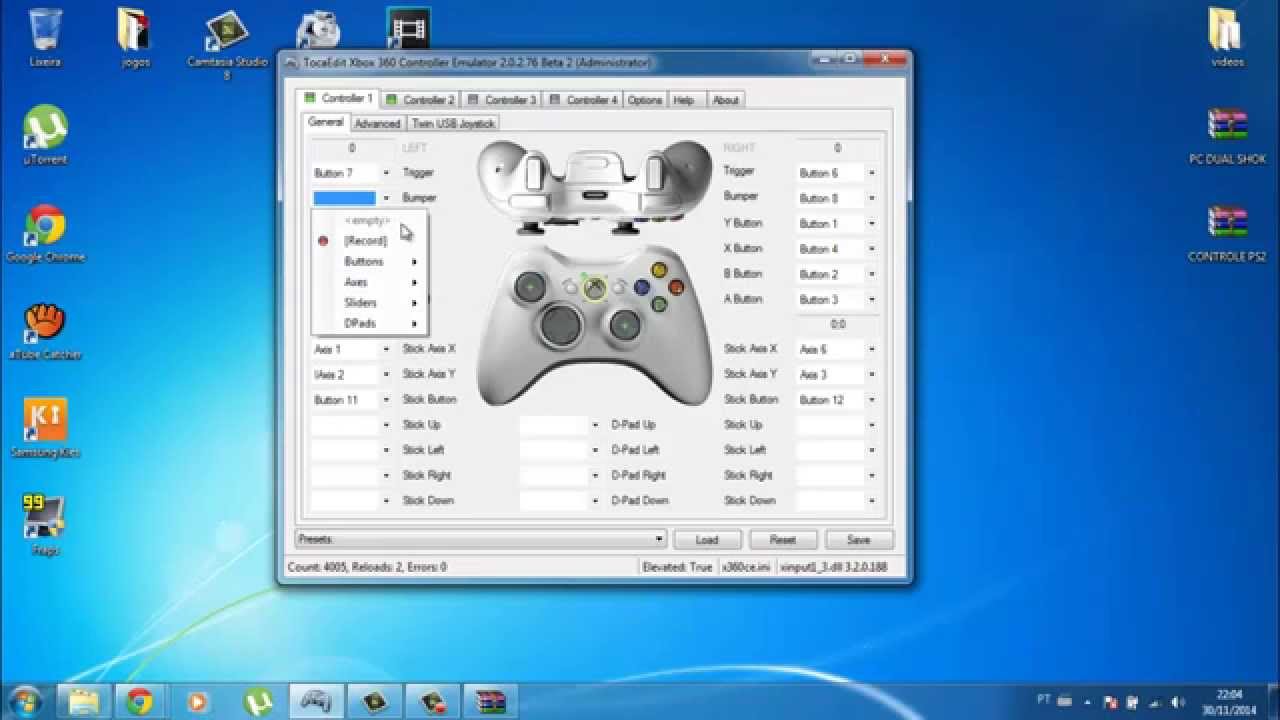Launch Camtasia Studio 8 desktop shortcut
1280x720 pixels.
(227, 44)
